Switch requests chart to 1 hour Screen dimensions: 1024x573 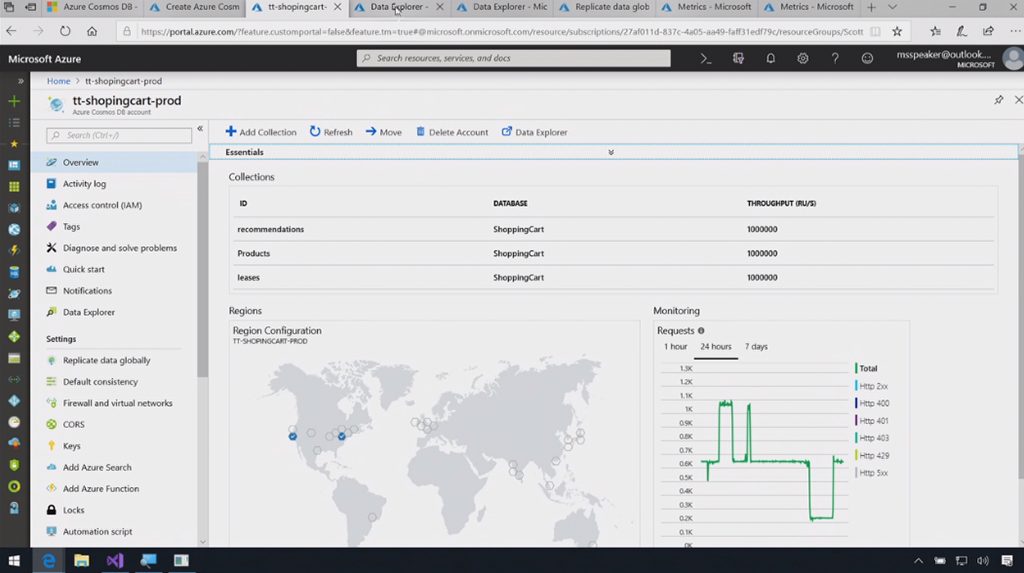tap(676, 347)
